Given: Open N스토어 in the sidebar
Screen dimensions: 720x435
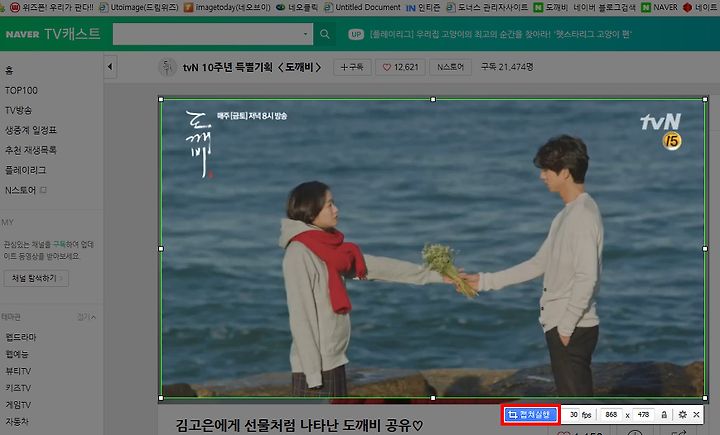Looking at the screenshot, I should (x=20, y=190).
